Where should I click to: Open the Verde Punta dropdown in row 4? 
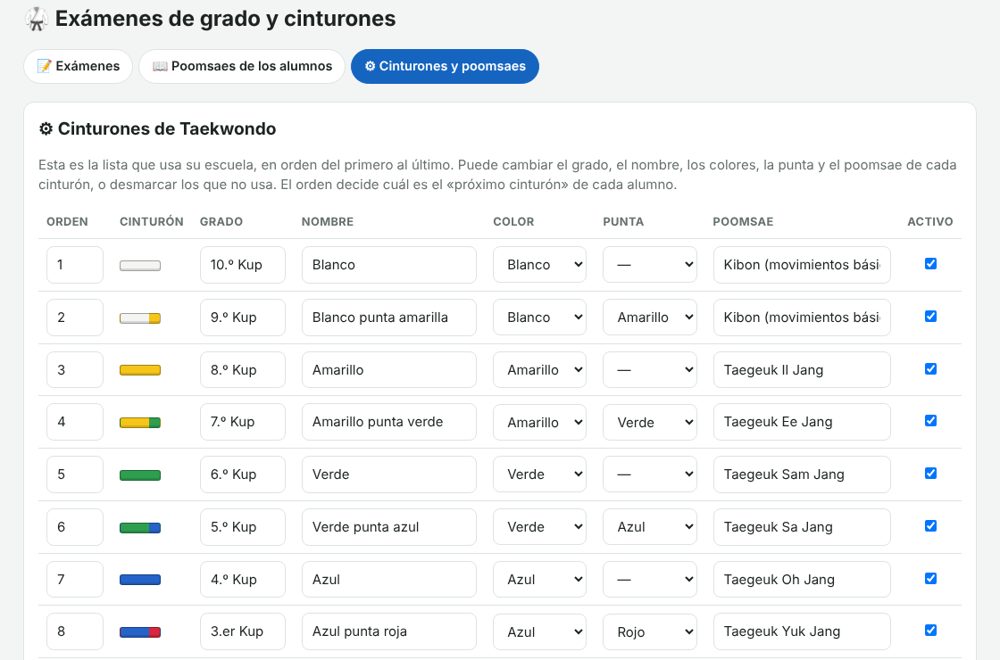pos(650,422)
